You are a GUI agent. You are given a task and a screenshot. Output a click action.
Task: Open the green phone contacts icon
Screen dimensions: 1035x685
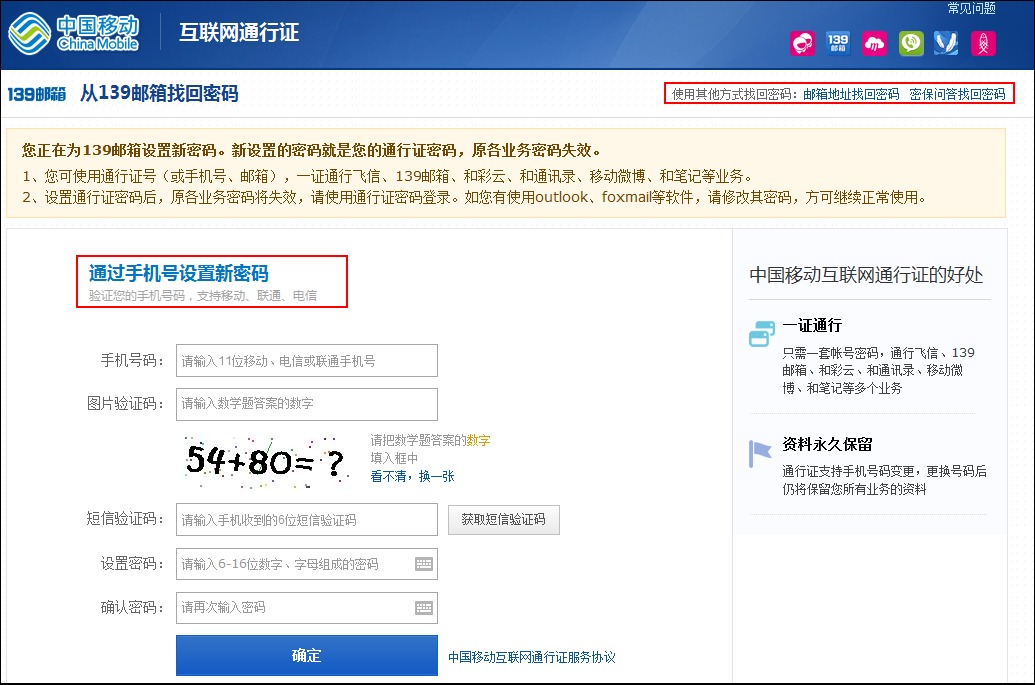point(911,44)
